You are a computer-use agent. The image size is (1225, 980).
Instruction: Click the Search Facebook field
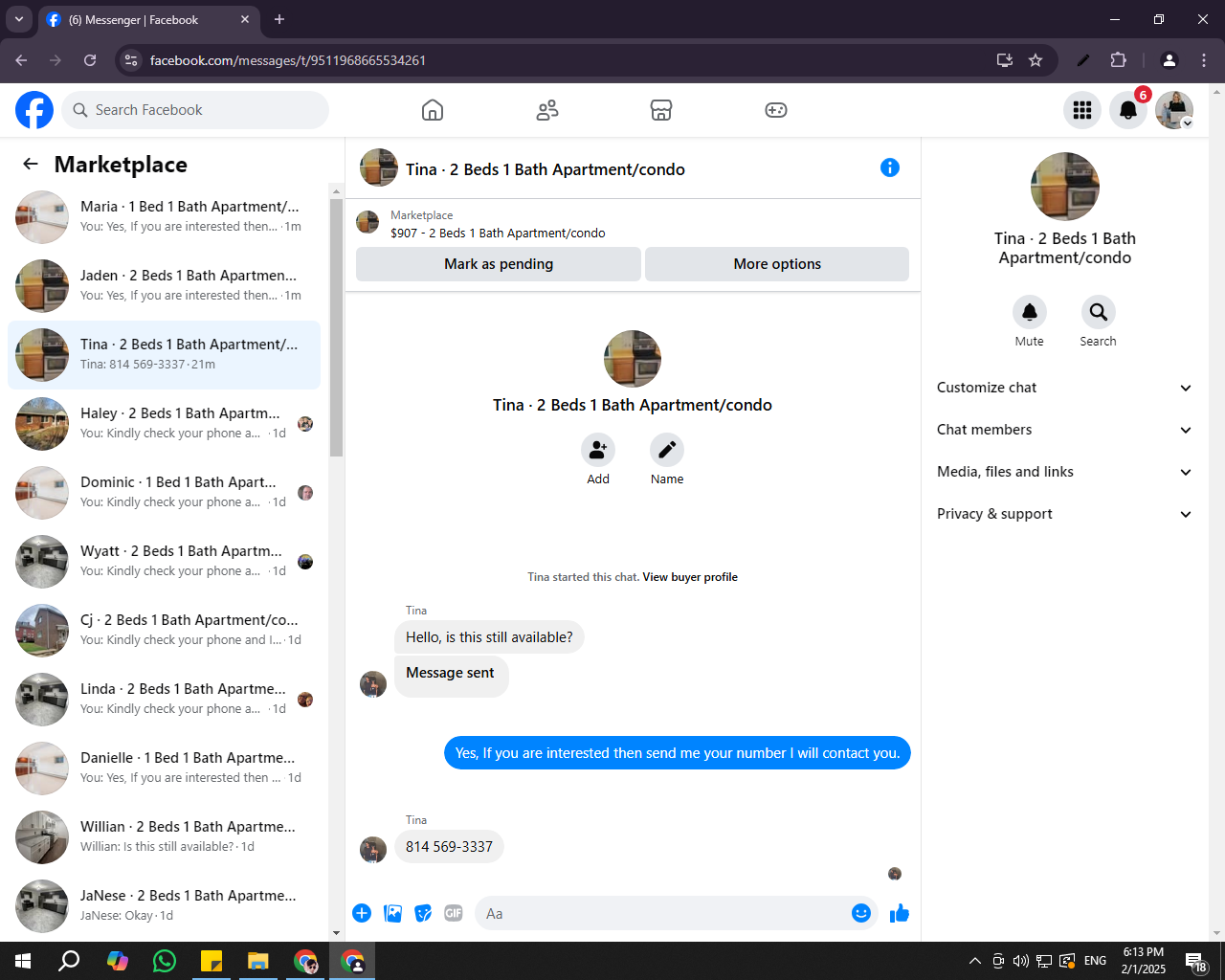tap(195, 110)
